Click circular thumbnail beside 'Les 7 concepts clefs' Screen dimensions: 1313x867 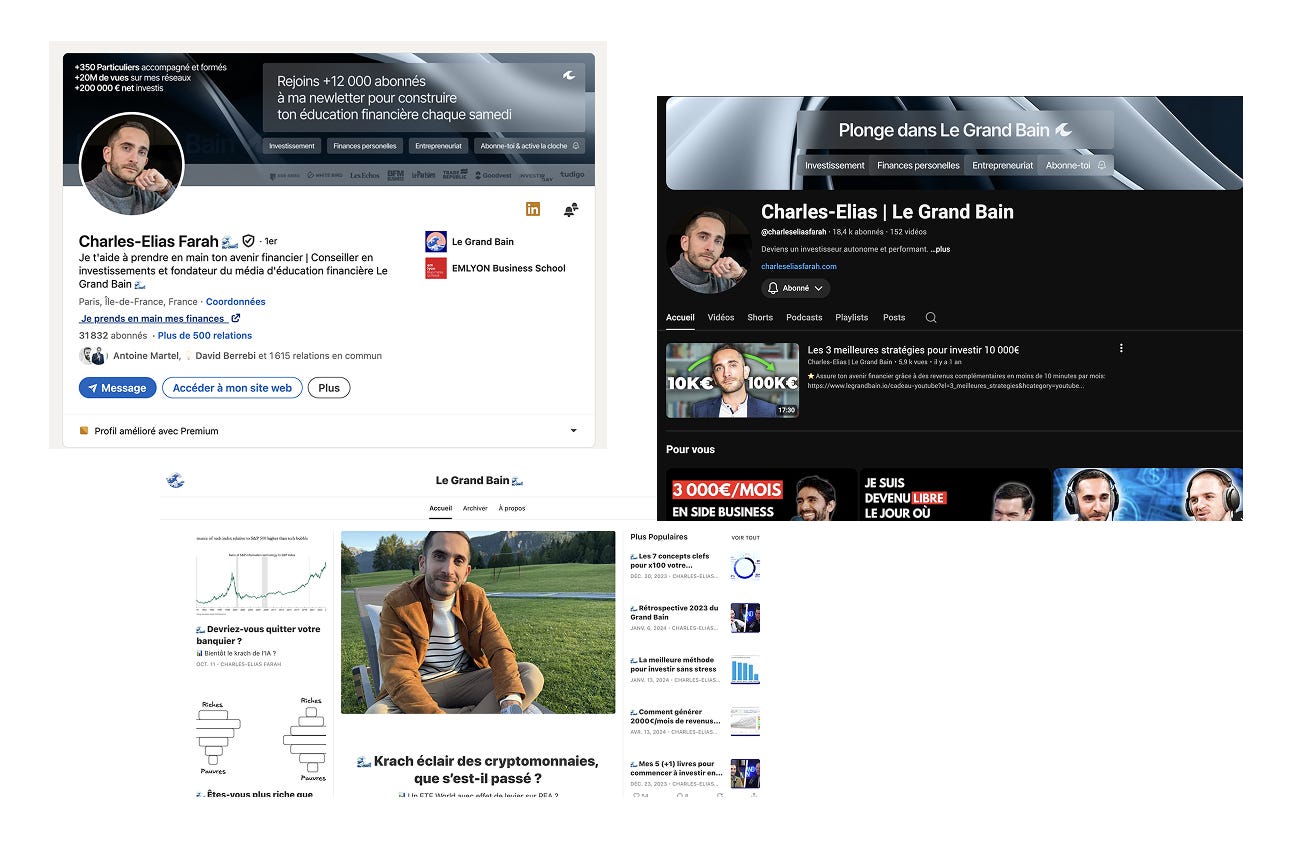click(x=745, y=566)
